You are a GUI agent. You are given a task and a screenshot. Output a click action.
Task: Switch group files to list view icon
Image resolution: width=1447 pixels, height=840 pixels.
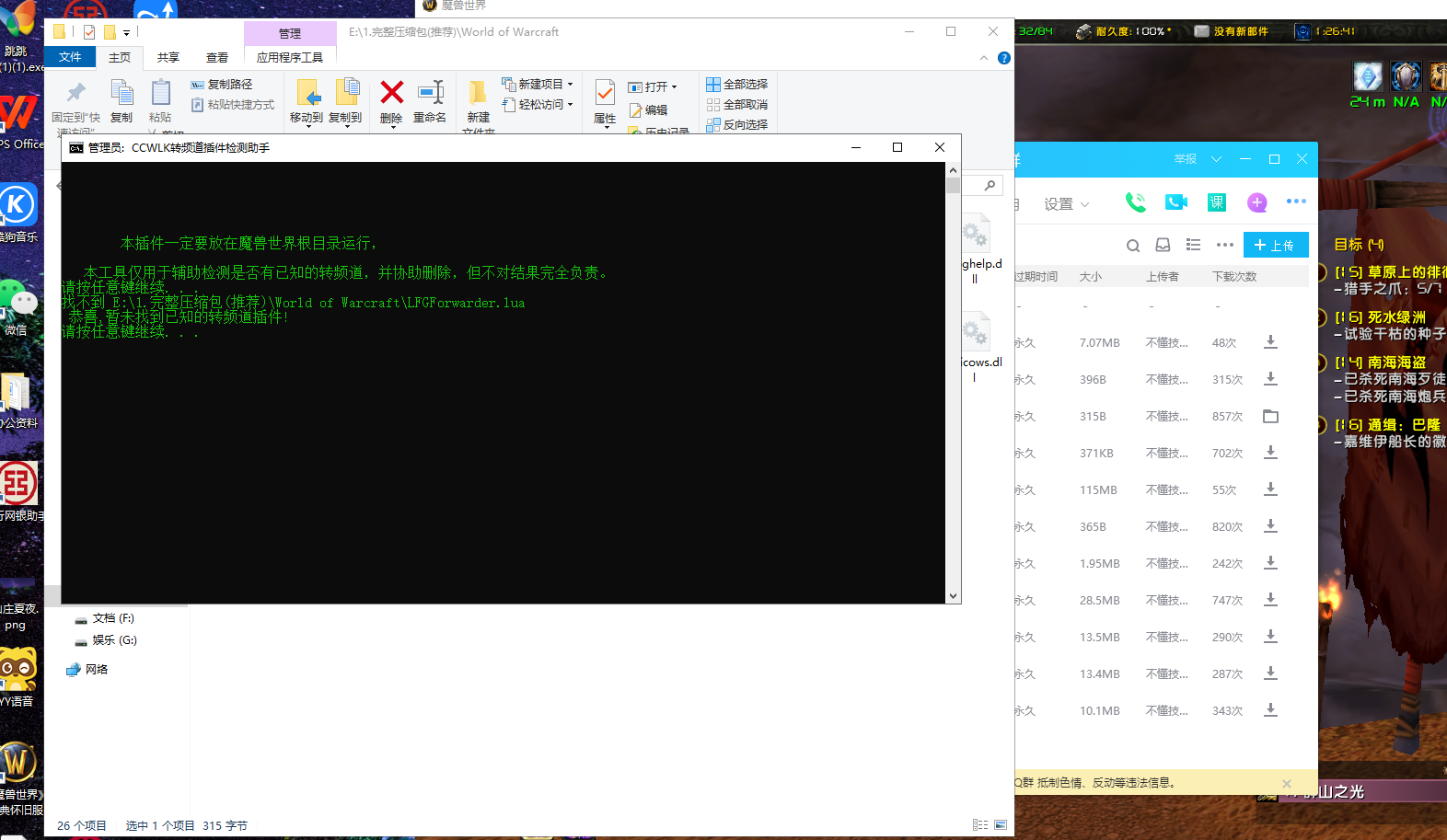1193,245
